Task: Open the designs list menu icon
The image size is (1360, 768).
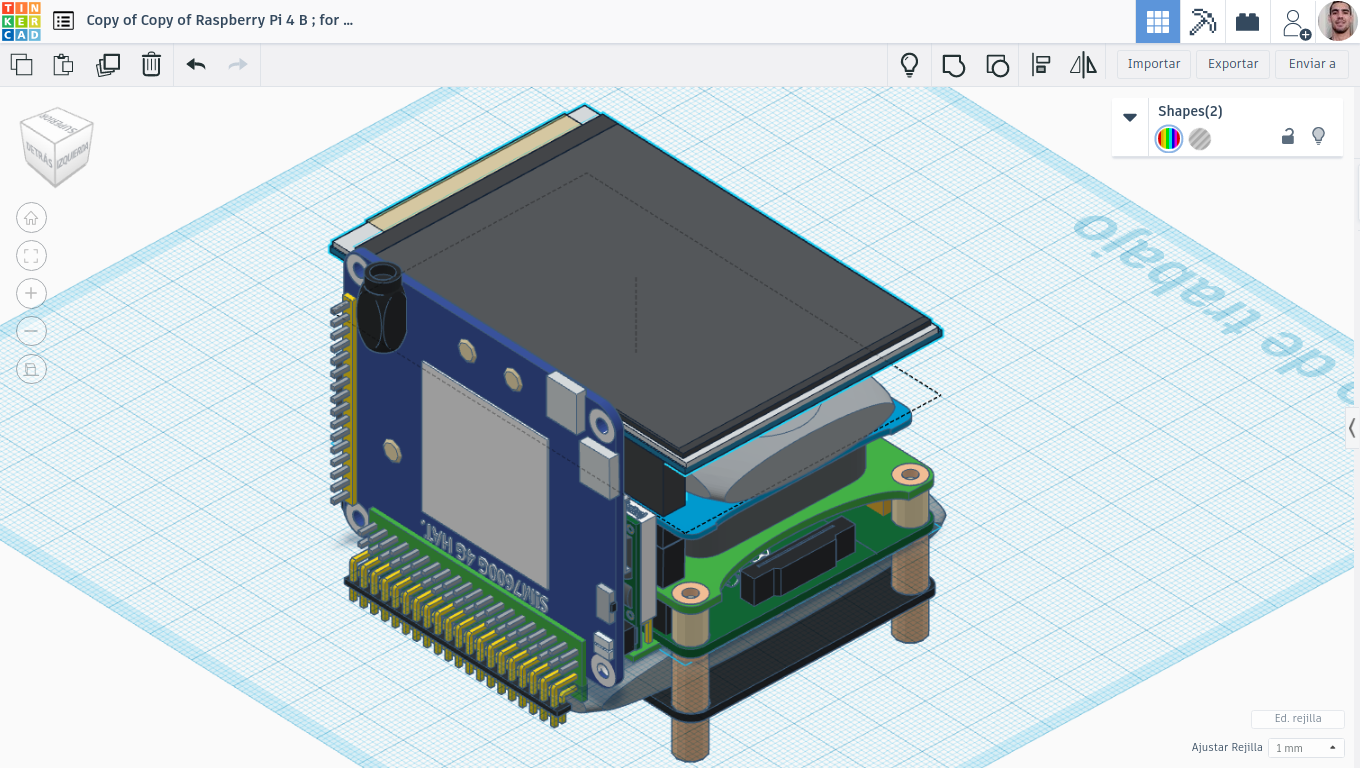Action: click(63, 21)
